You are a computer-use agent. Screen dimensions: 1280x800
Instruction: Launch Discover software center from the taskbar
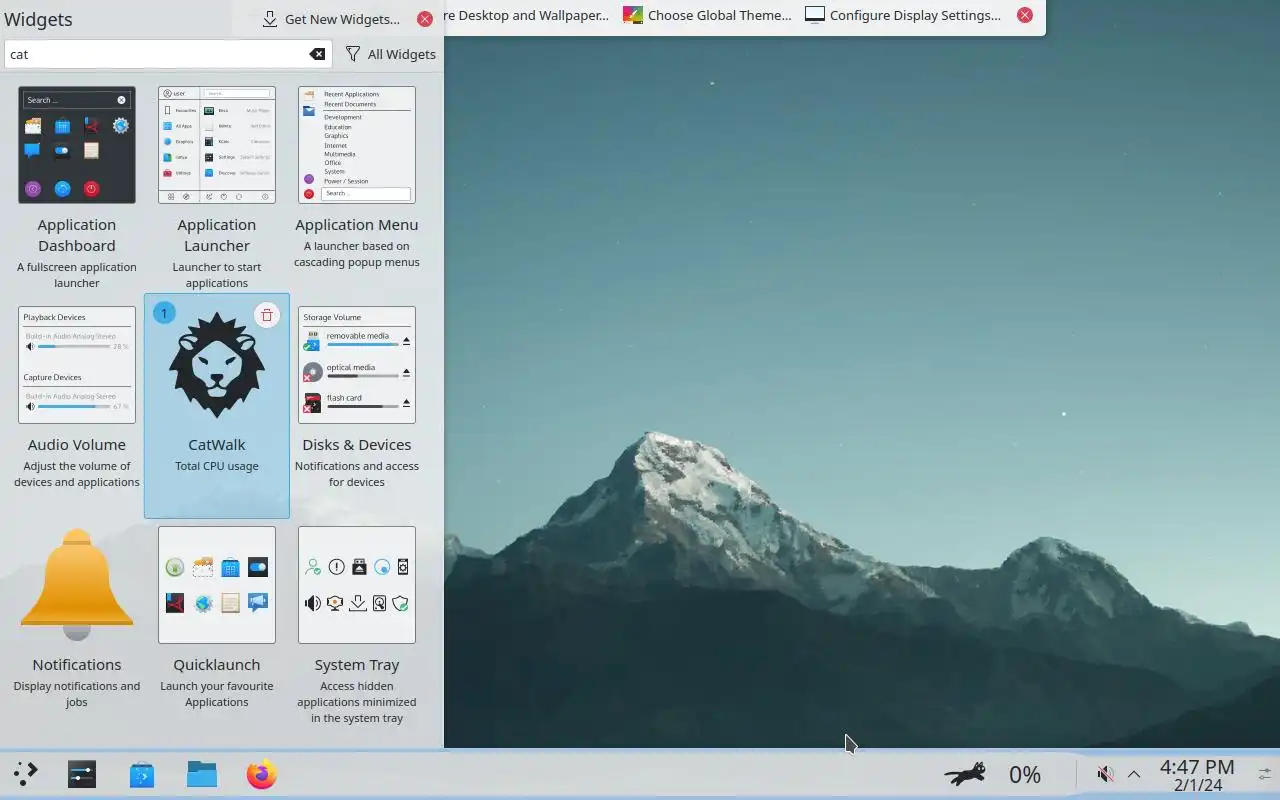pos(142,774)
